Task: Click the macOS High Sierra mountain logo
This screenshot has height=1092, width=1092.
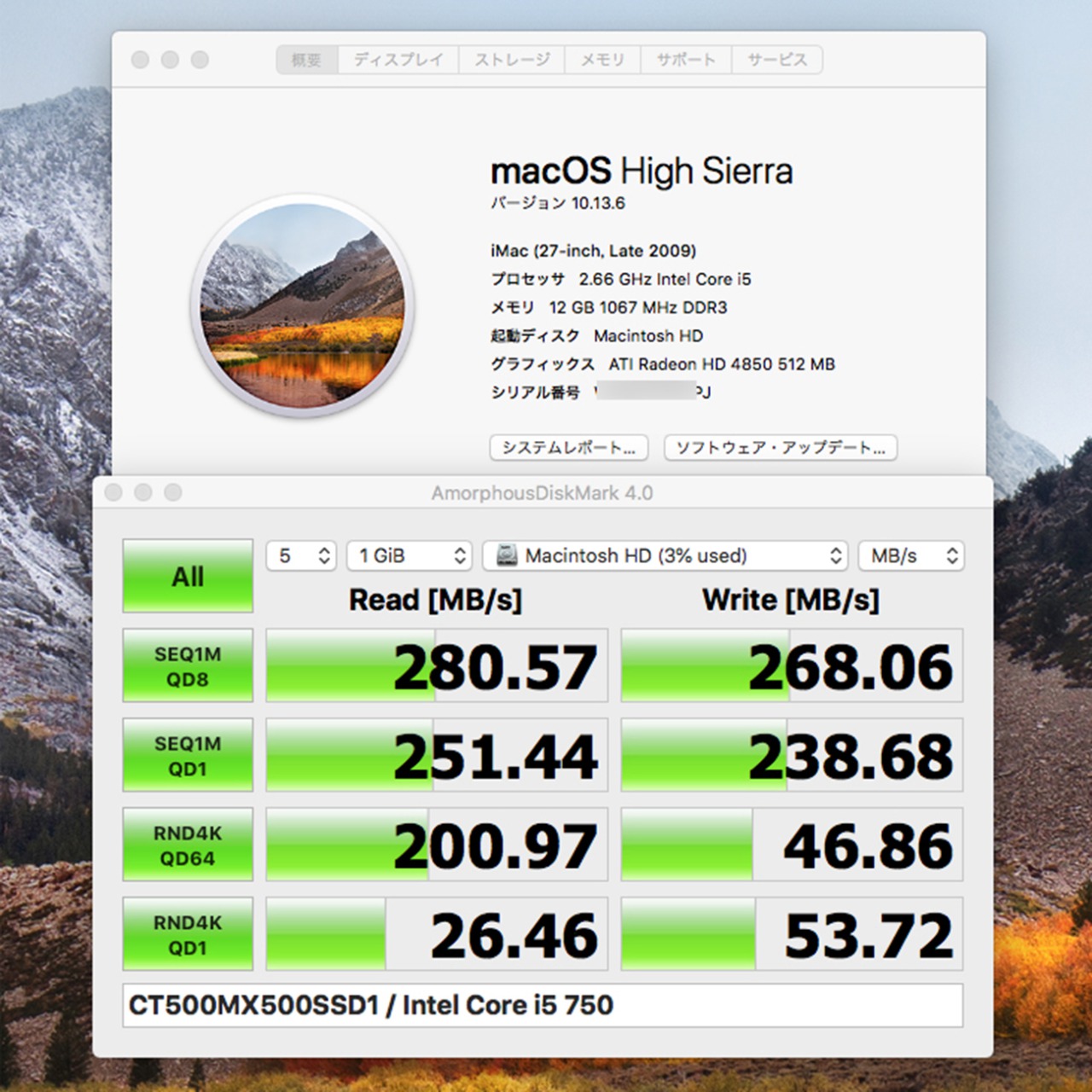Action: pos(310,307)
